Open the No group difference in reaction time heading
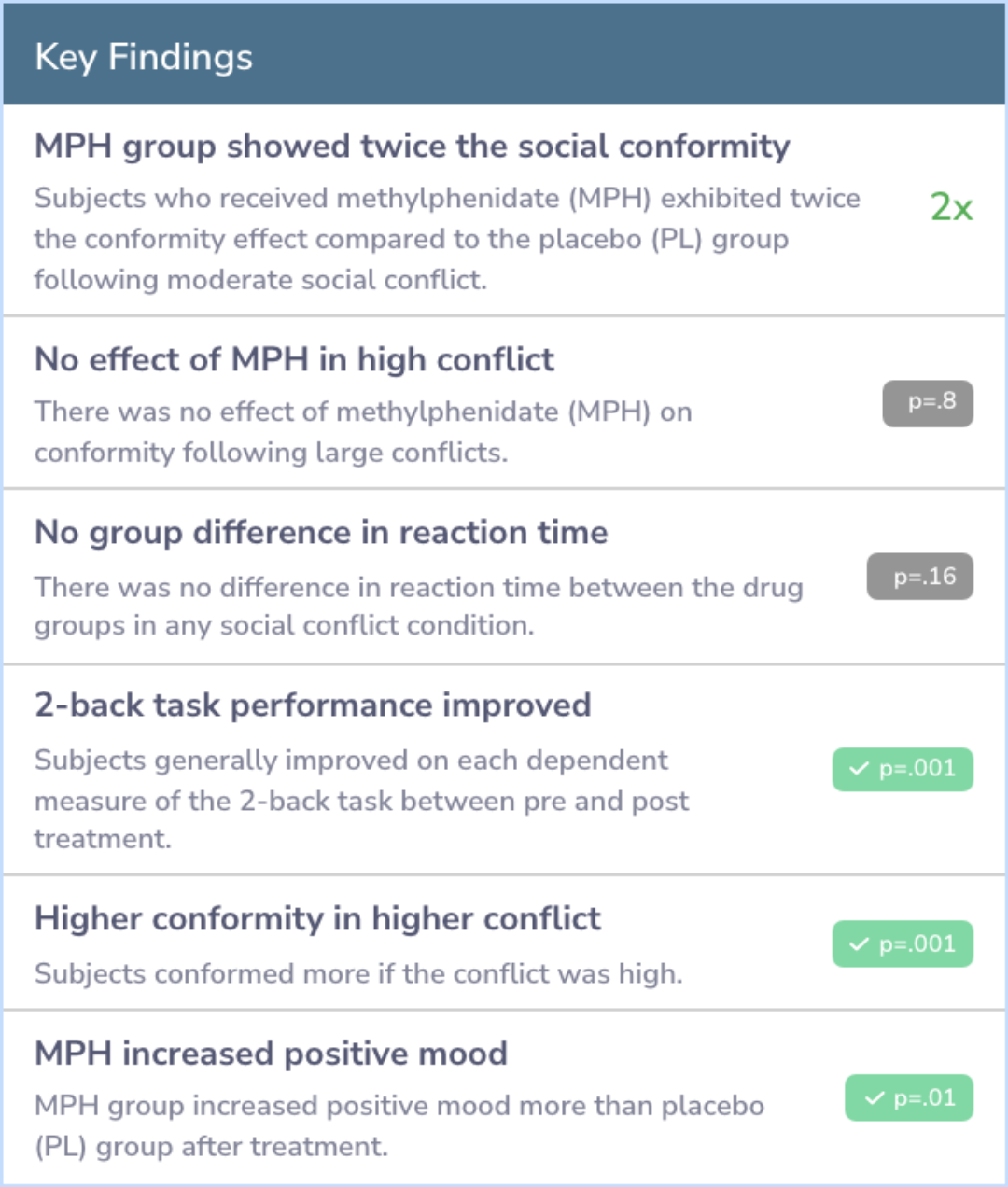Viewport: 1008px width, 1187px height. tap(321, 533)
